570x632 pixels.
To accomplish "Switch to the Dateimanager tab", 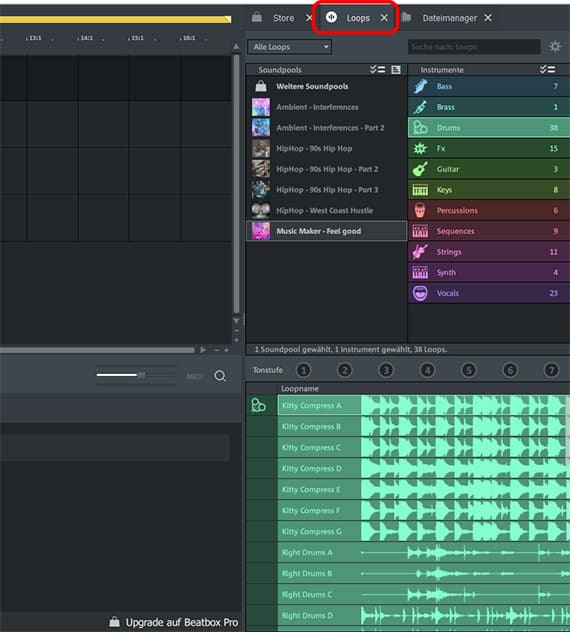I will coord(449,18).
